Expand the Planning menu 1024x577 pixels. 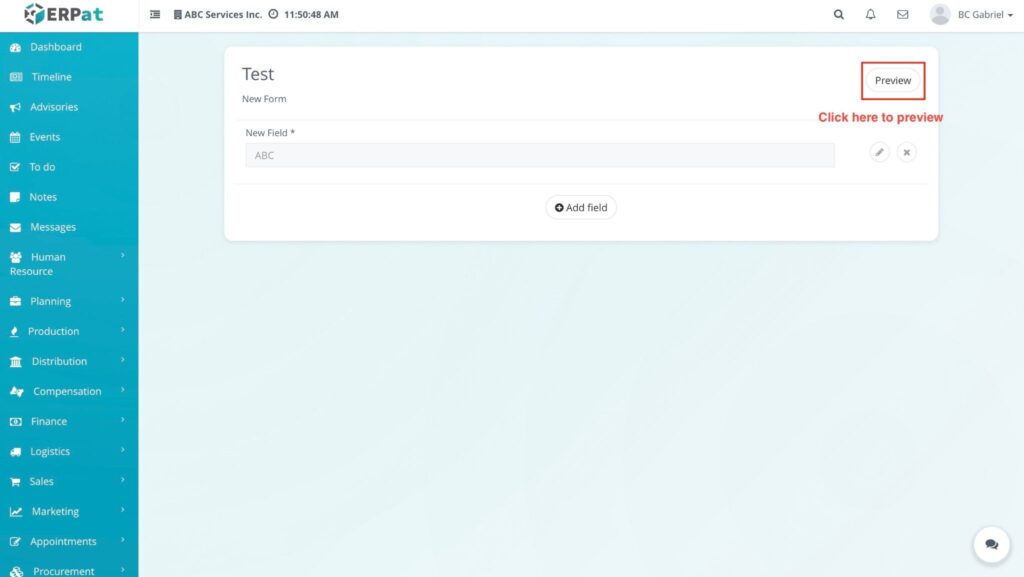pyautogui.click(x=69, y=301)
